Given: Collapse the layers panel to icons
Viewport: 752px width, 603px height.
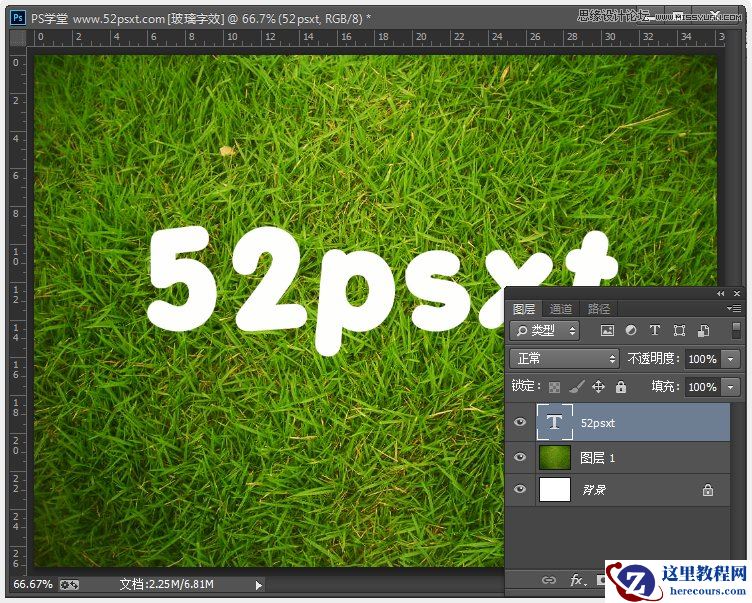Looking at the screenshot, I should click(721, 293).
